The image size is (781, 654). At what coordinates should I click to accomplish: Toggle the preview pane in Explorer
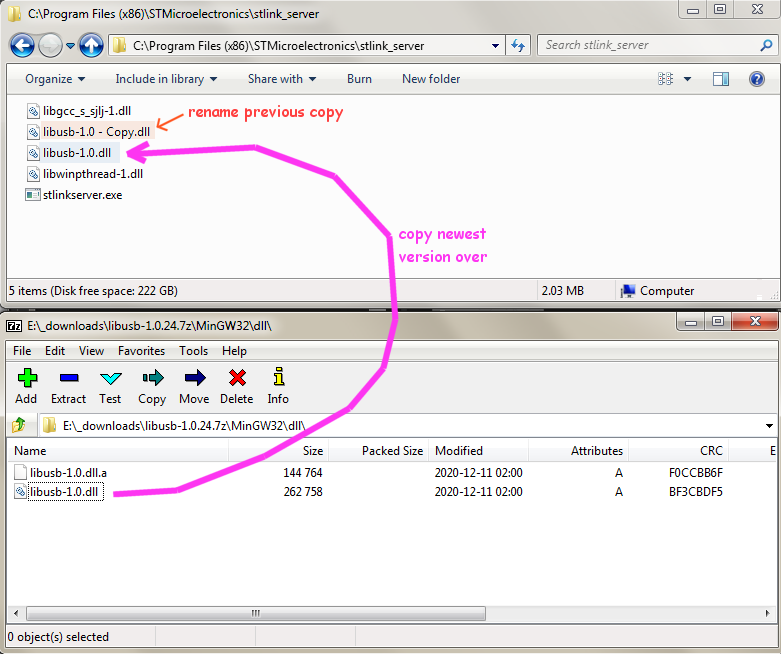point(721,79)
